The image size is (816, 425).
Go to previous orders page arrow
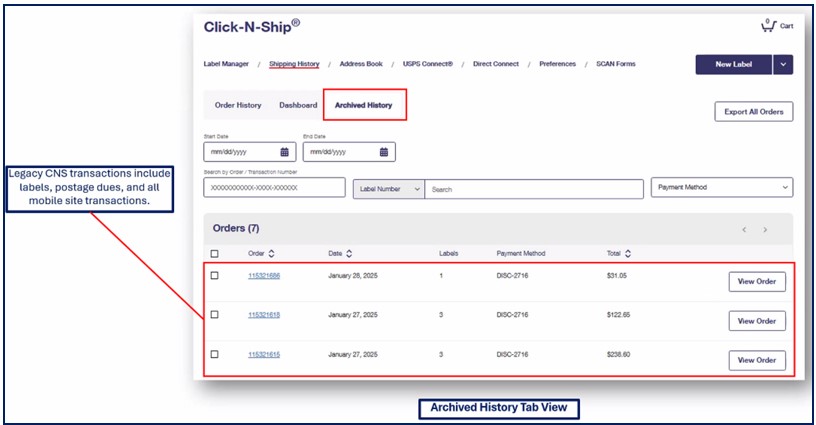pyautogui.click(x=744, y=229)
